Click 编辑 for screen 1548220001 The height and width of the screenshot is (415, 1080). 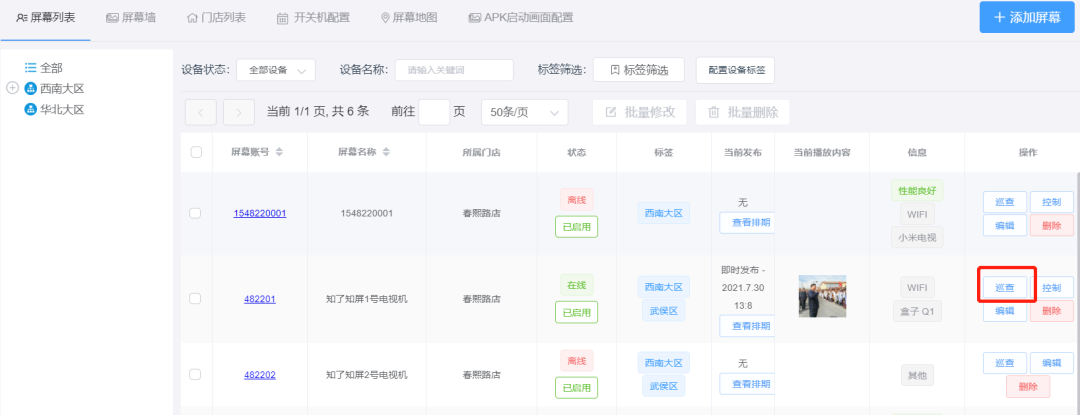pos(1005,225)
